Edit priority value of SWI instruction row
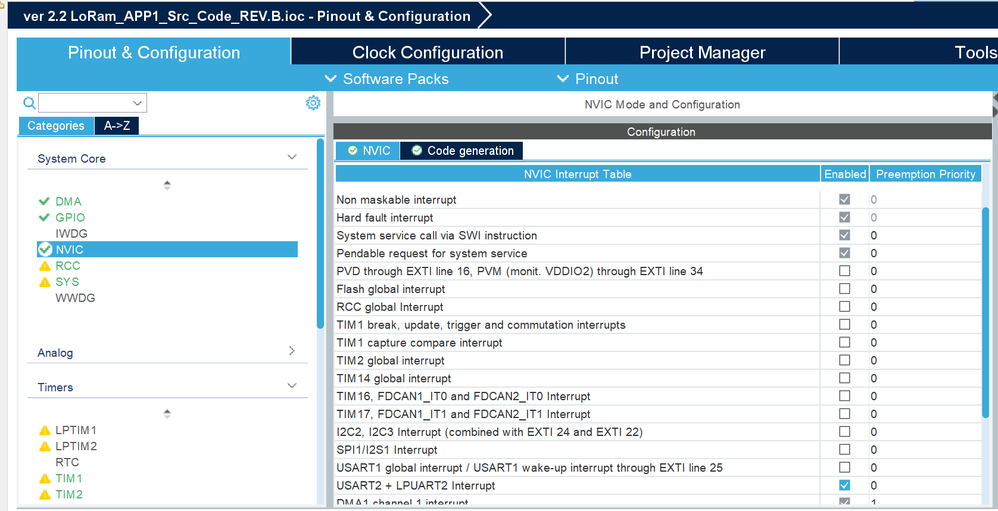The width and height of the screenshot is (998, 511). (925, 235)
